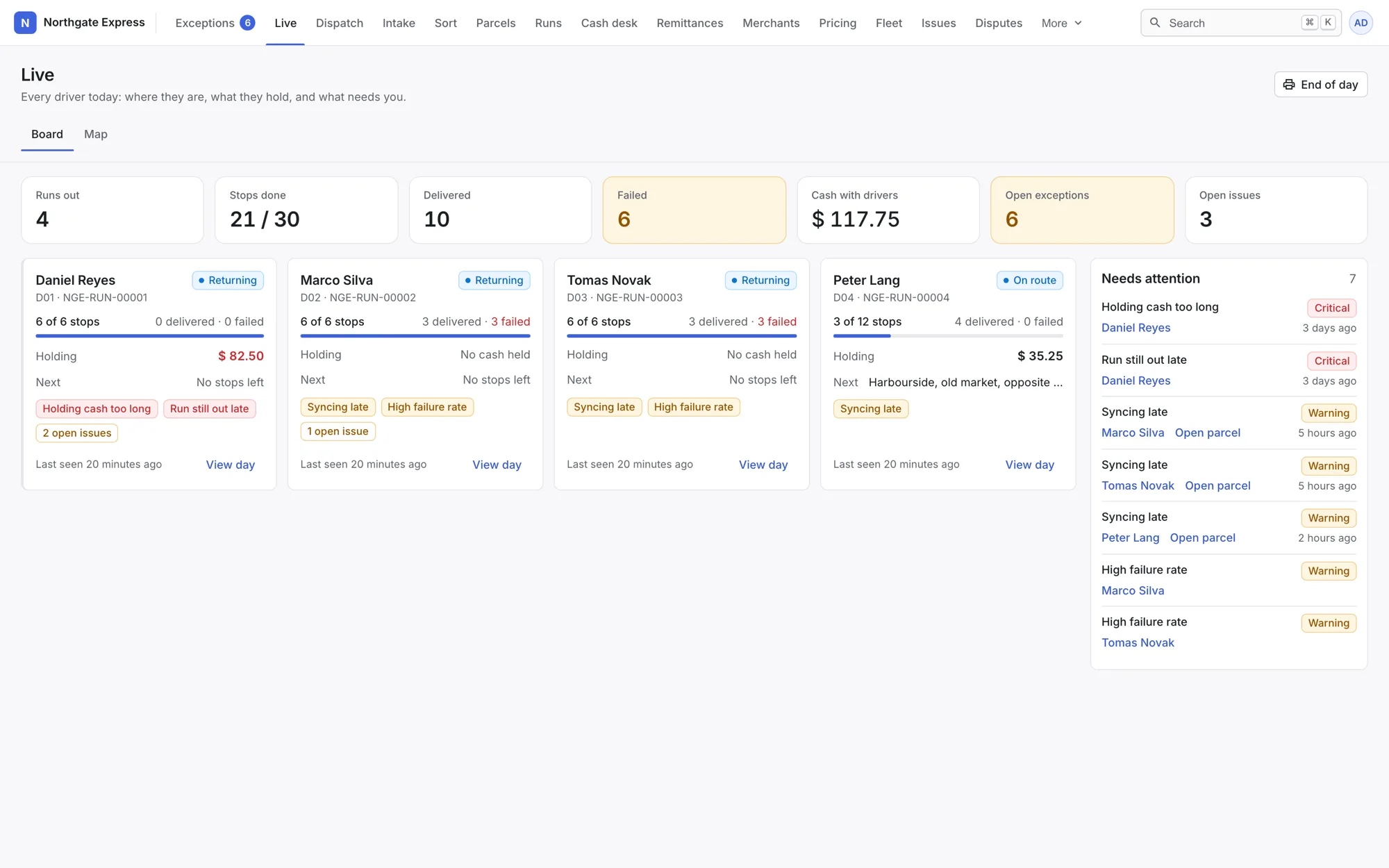Select the Board tab
1389x868 pixels.
coord(47,134)
